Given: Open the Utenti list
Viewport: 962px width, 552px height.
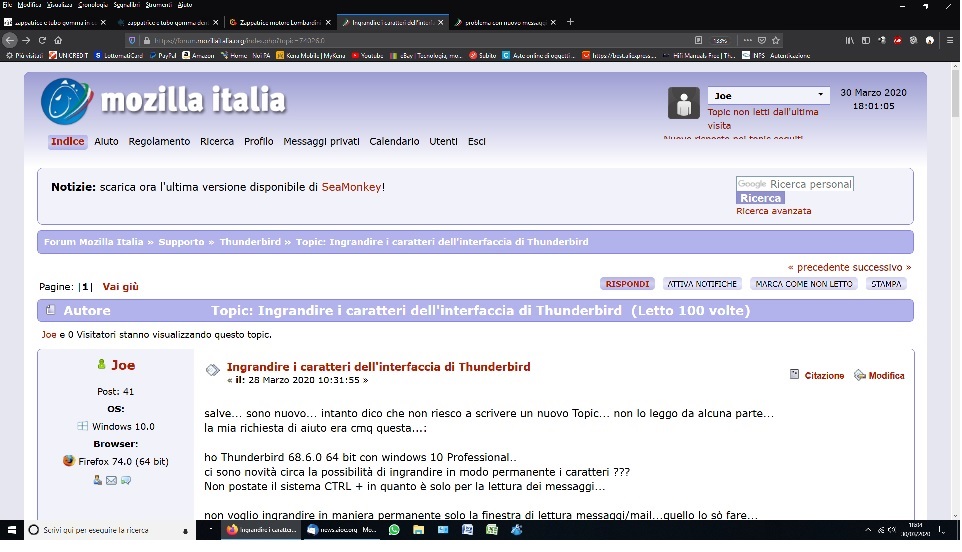Looking at the screenshot, I should pos(443,142).
